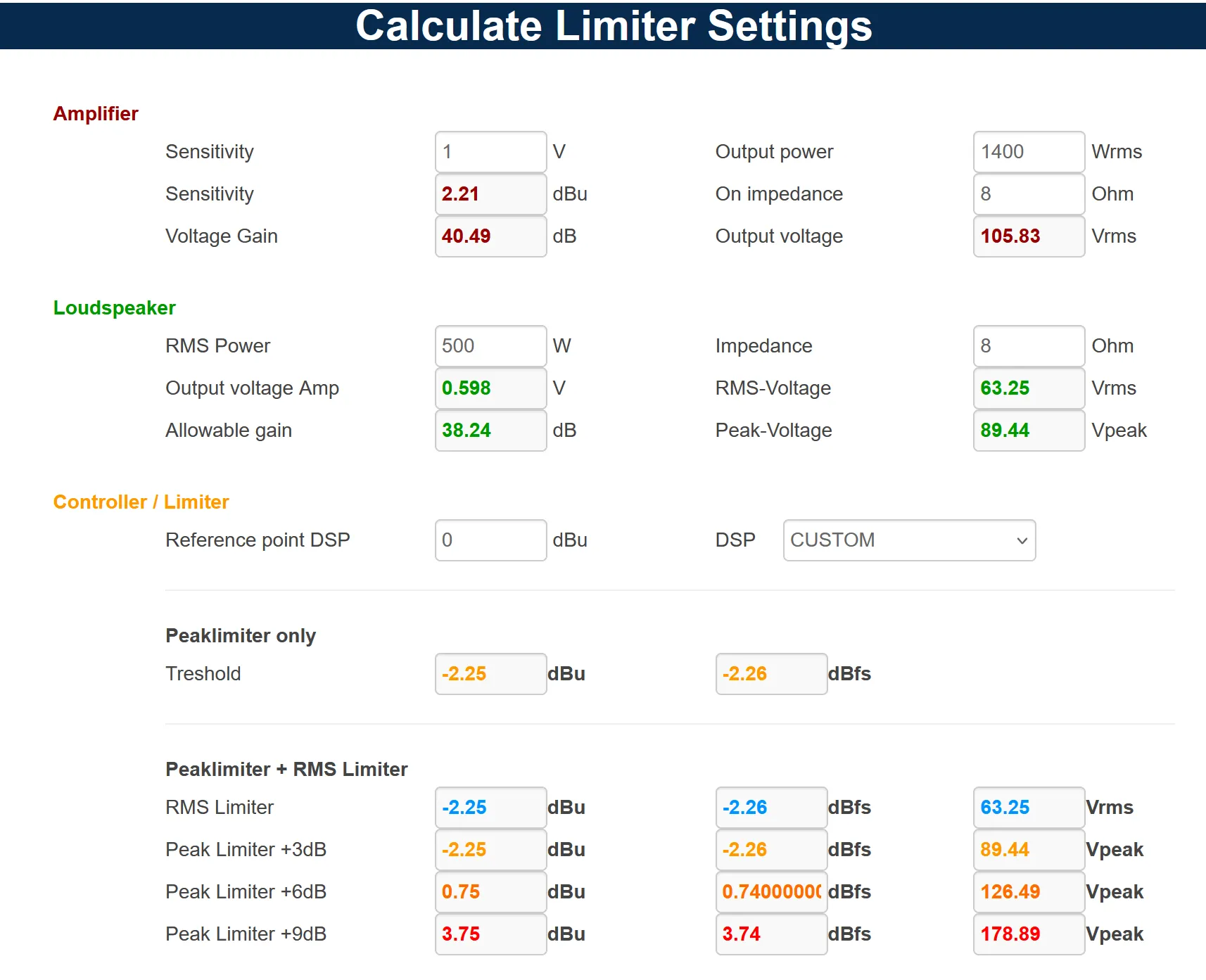Select the amplifier Output voltage Vrms field
Image resolution: width=1206 pixels, height=980 pixels.
tap(1029, 236)
